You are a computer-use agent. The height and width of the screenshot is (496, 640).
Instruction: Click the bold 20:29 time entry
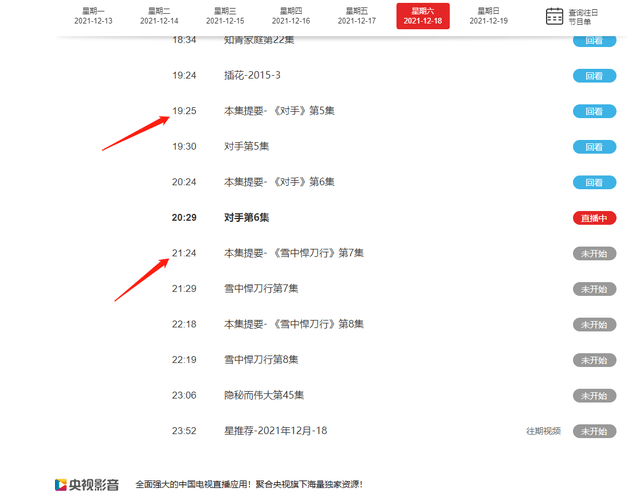click(184, 217)
